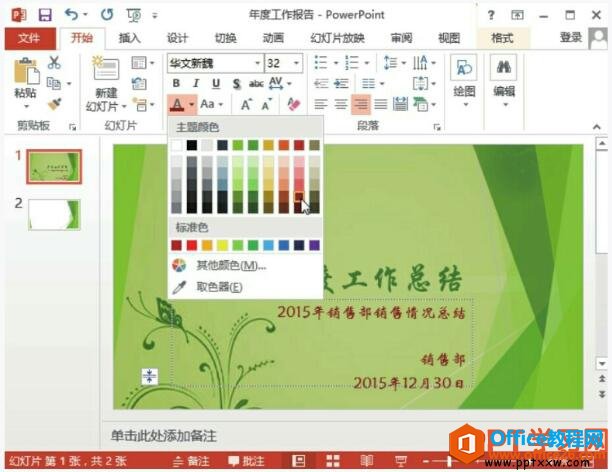Screen dimensions: 612x472
Task: Start slideshow from beginning icon in quick access
Action: click(134, 15)
